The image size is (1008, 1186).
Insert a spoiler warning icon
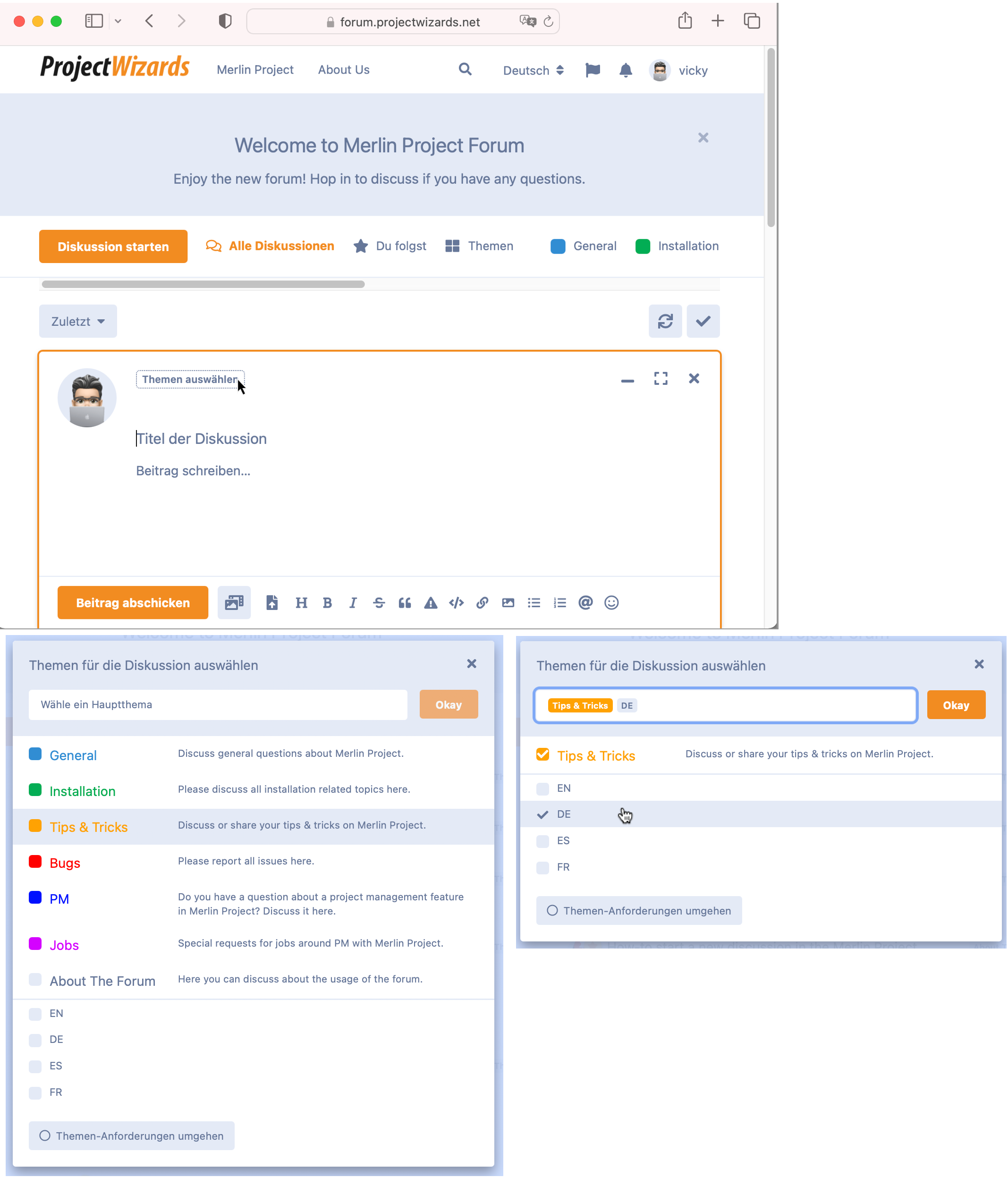coord(431,603)
